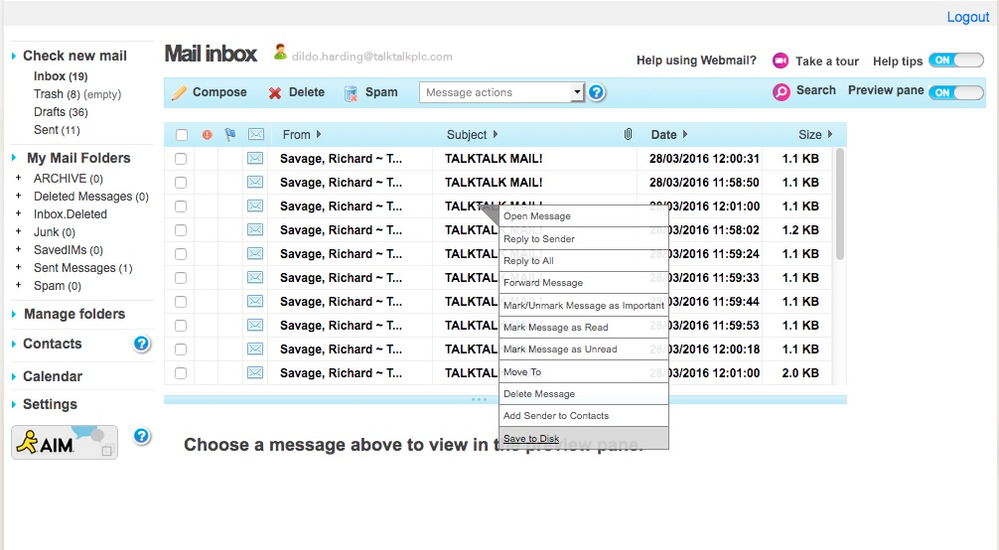Image resolution: width=999 pixels, height=550 pixels.
Task: Toggle the Preview pane ON switch
Action: [x=956, y=92]
